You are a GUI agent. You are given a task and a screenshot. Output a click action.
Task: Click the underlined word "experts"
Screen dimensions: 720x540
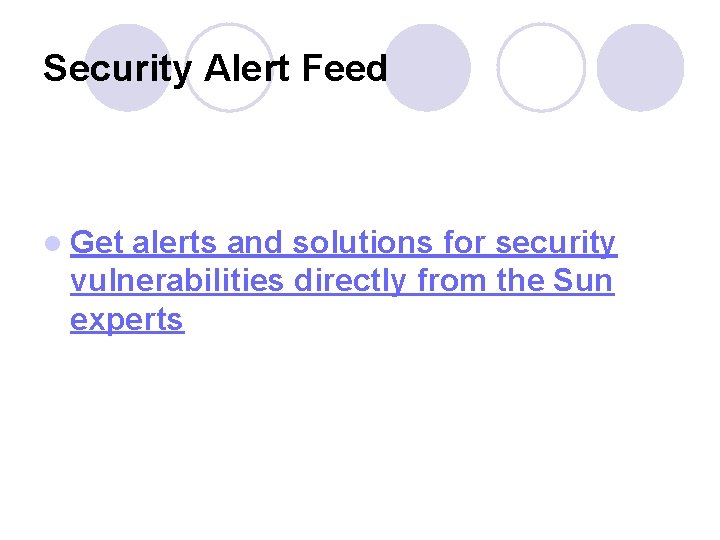click(x=127, y=320)
